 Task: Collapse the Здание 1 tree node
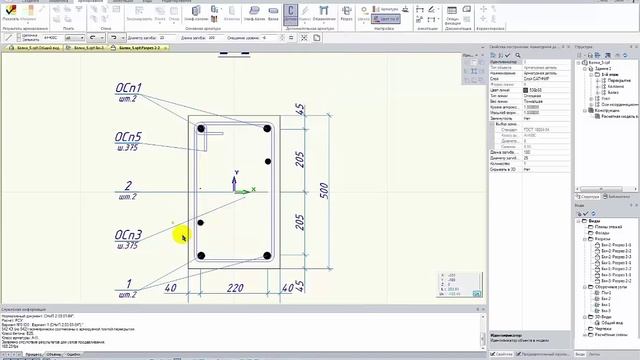[x=585, y=69]
